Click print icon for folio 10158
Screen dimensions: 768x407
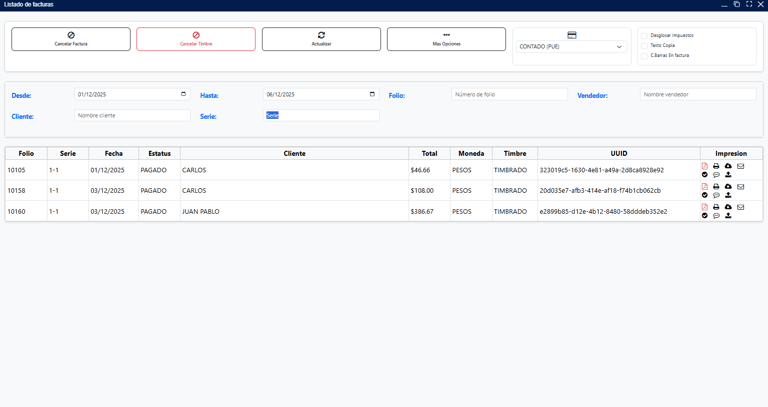tap(716, 187)
